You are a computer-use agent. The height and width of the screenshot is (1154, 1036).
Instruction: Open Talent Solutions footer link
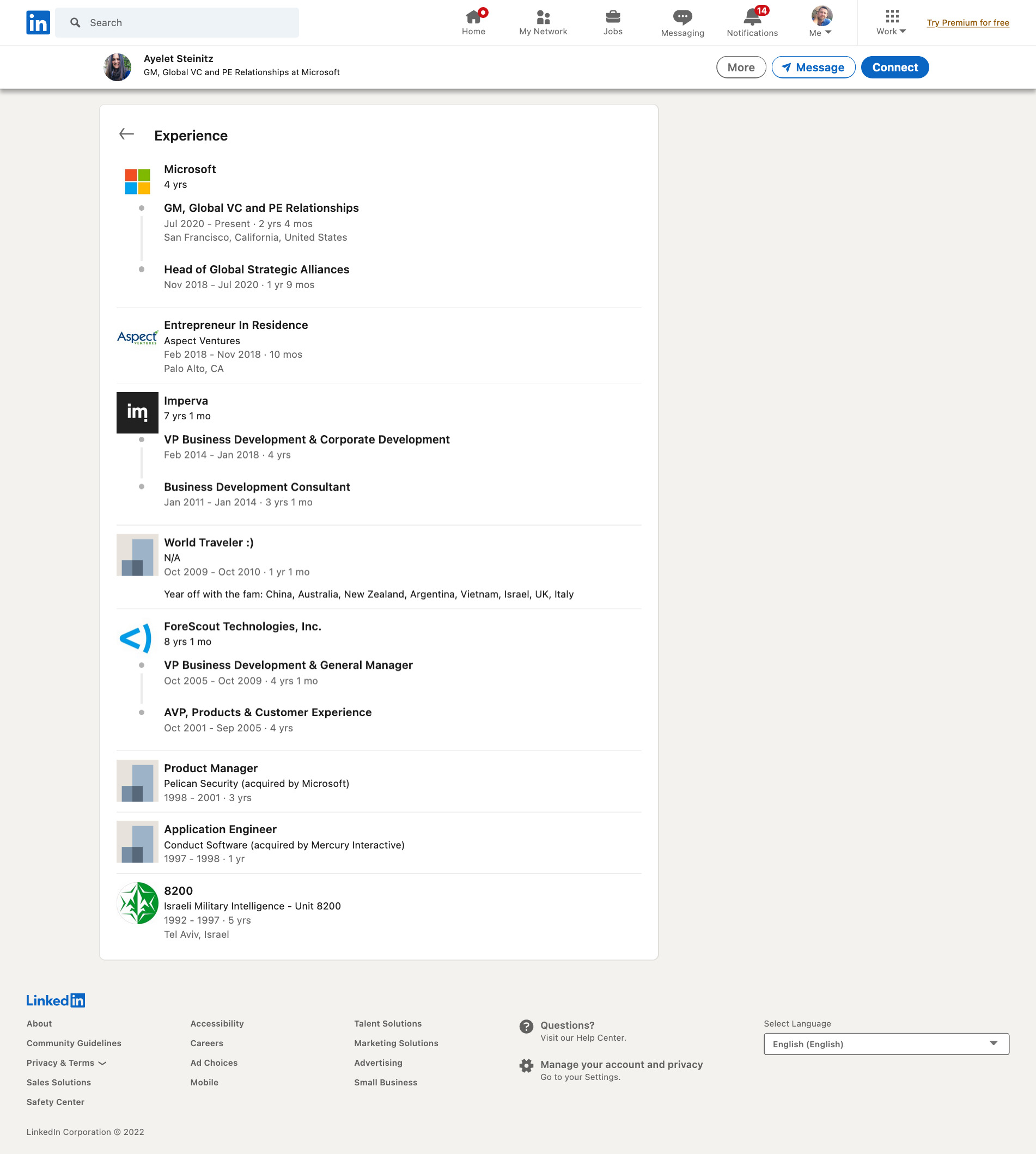pyautogui.click(x=388, y=1023)
